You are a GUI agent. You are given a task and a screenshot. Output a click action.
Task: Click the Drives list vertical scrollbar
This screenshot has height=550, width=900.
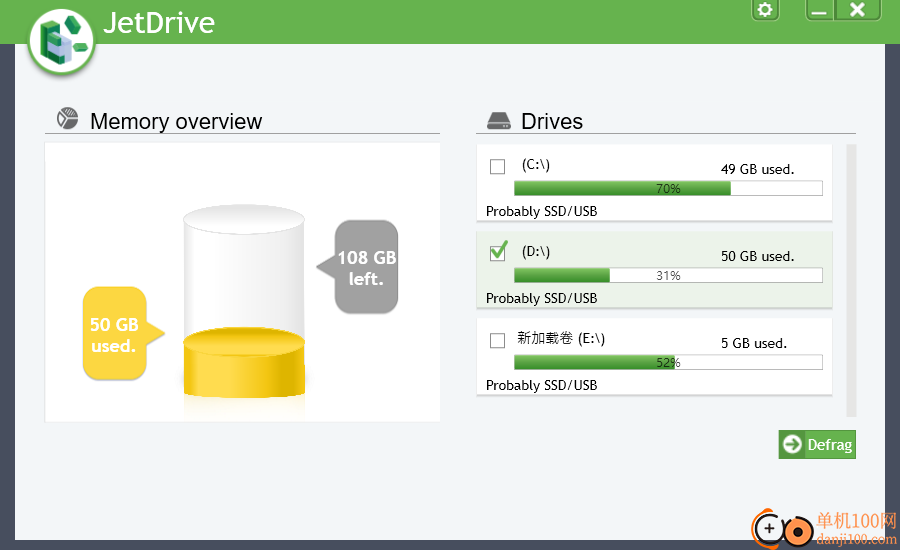pos(851,280)
